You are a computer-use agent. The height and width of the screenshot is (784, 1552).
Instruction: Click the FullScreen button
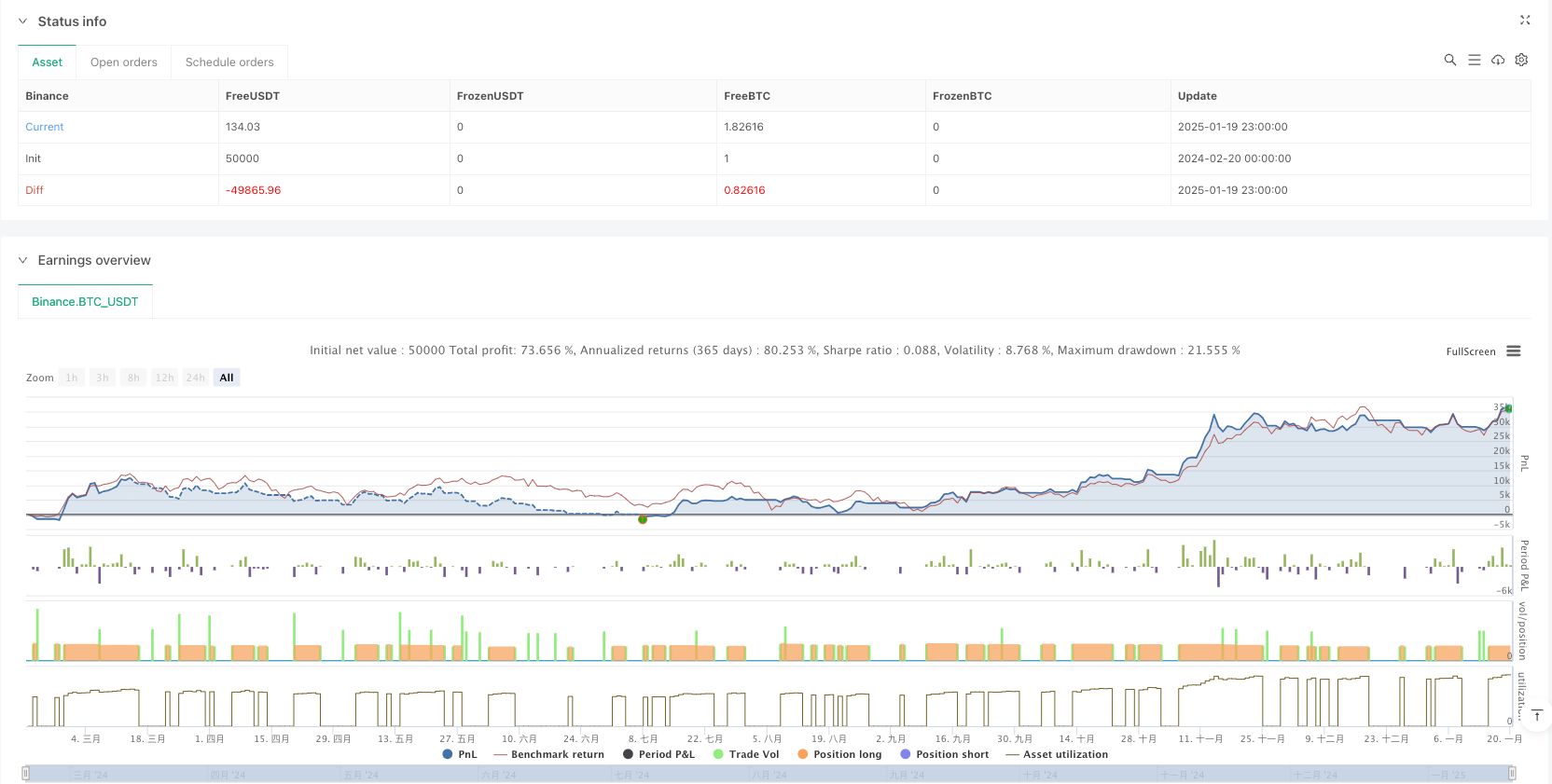[x=1470, y=351]
